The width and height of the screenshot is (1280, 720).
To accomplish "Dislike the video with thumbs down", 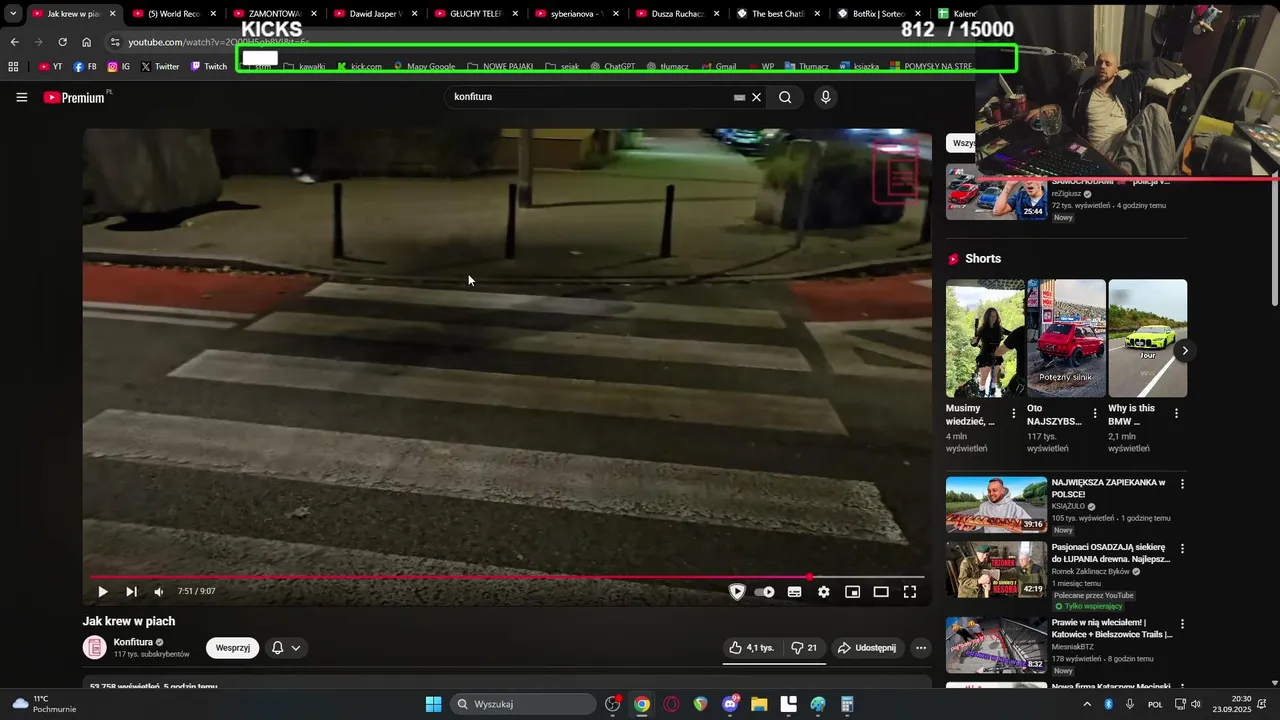I will pyautogui.click(x=804, y=648).
